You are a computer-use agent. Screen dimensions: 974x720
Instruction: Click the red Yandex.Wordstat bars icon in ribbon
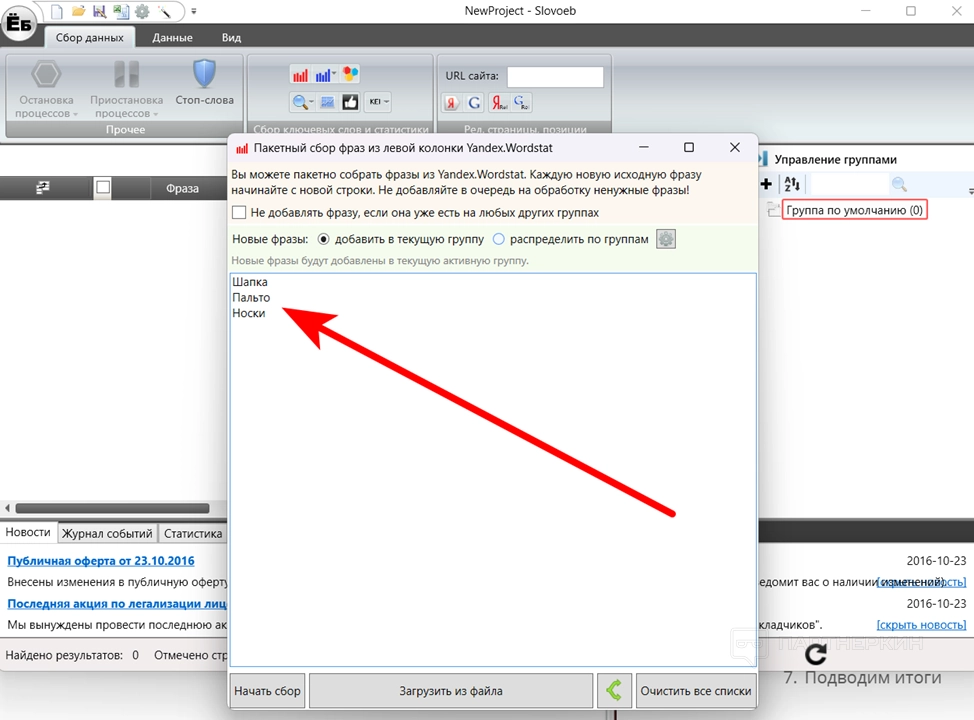300,75
